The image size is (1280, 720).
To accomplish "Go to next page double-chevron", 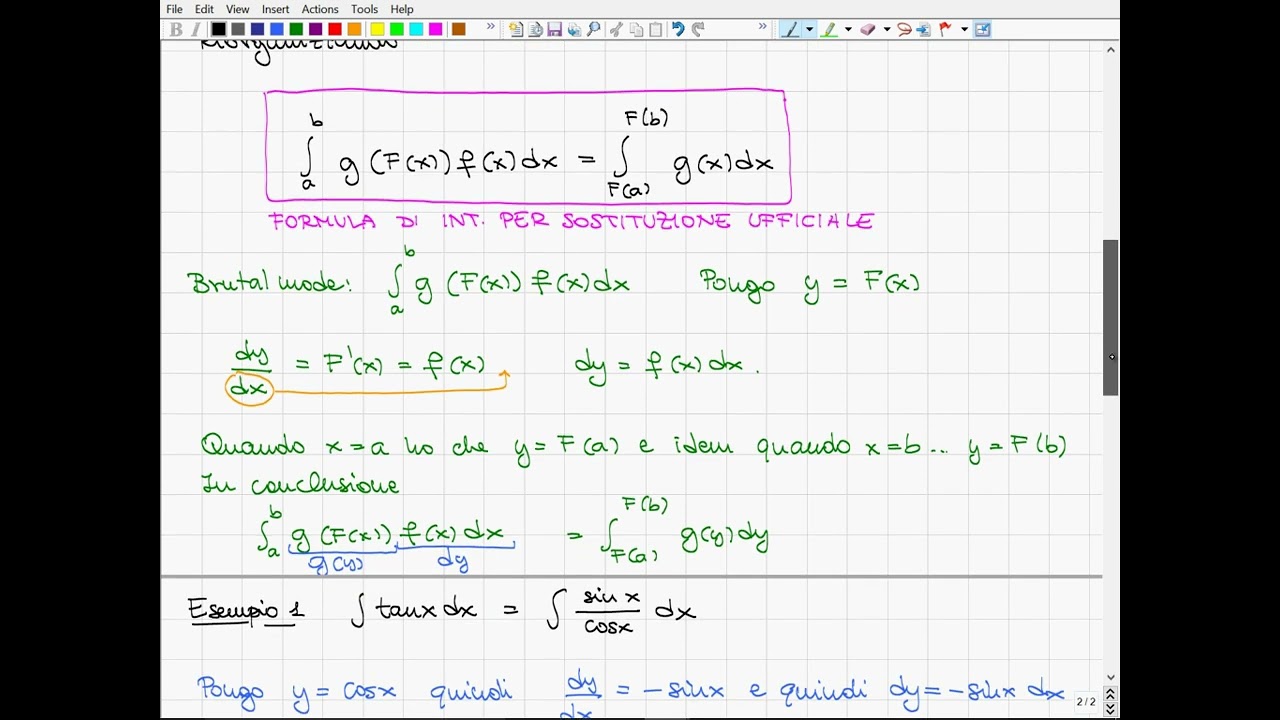I will 1111,709.
